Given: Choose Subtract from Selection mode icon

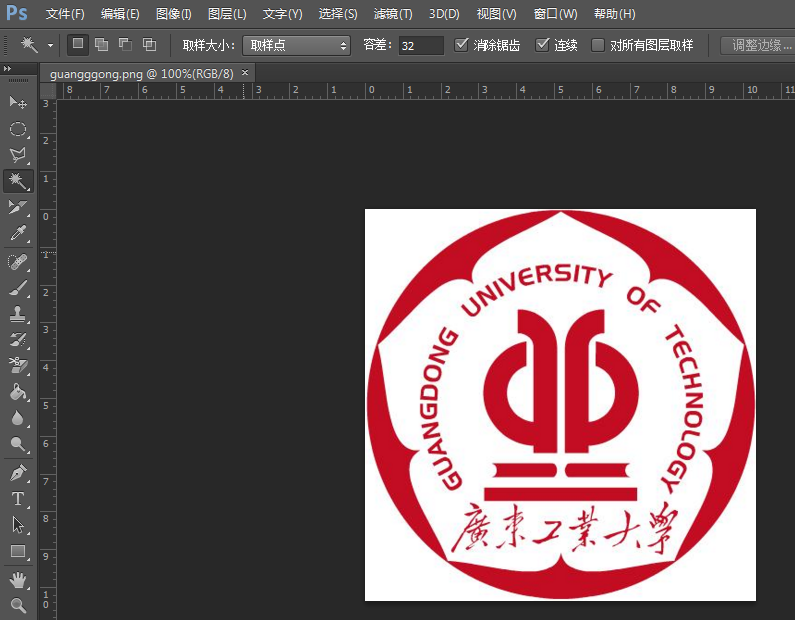Looking at the screenshot, I should [126, 45].
